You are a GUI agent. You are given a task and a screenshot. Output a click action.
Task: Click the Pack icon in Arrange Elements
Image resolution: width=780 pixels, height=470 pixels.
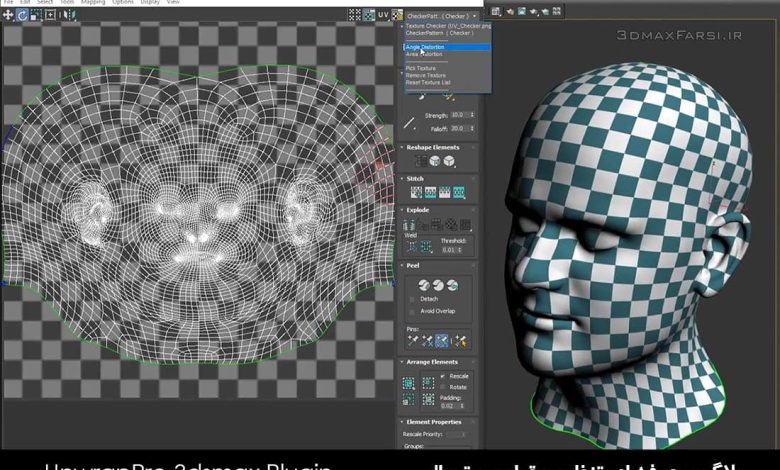click(x=409, y=383)
